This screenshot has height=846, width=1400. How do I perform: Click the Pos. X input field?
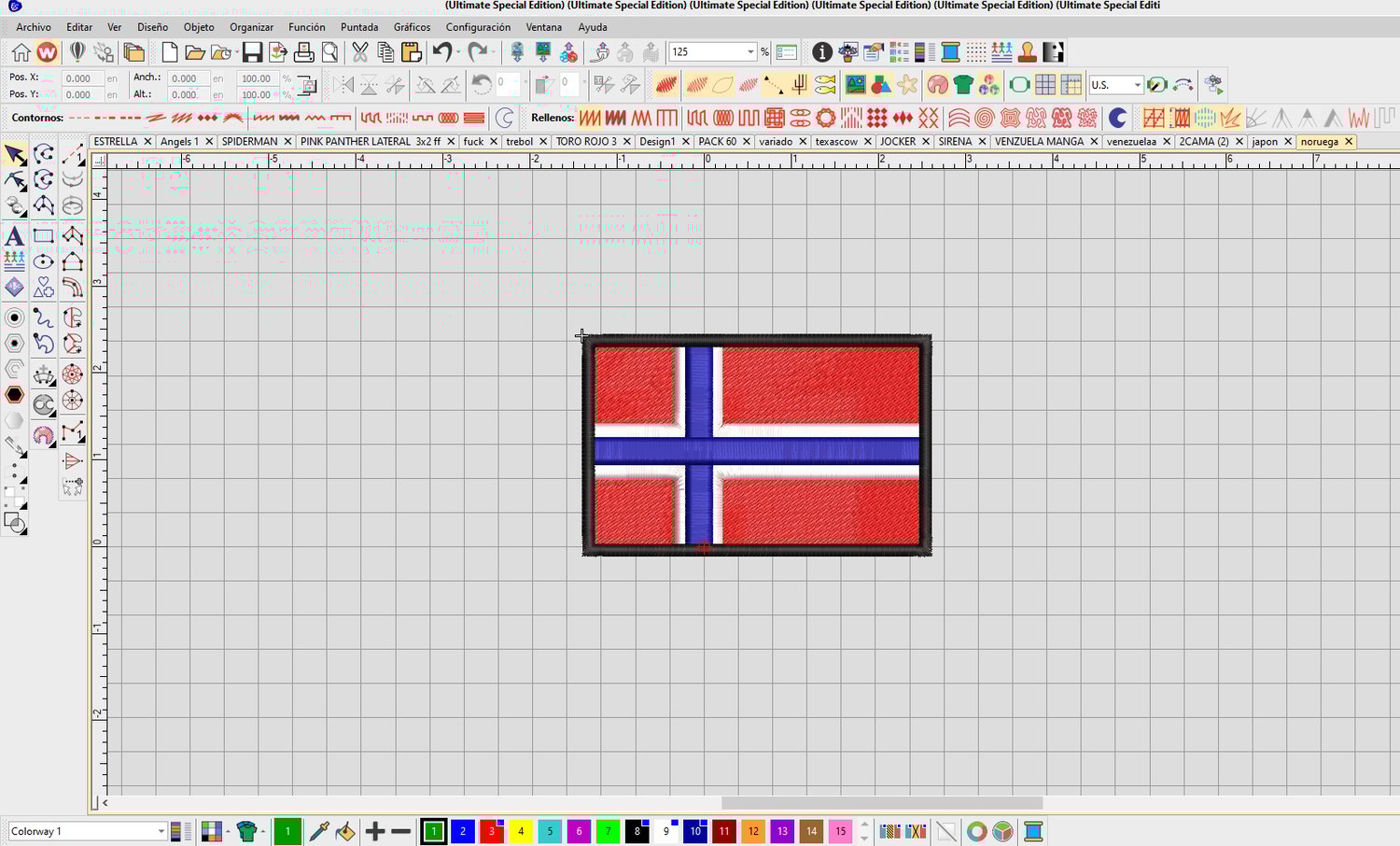point(82,78)
